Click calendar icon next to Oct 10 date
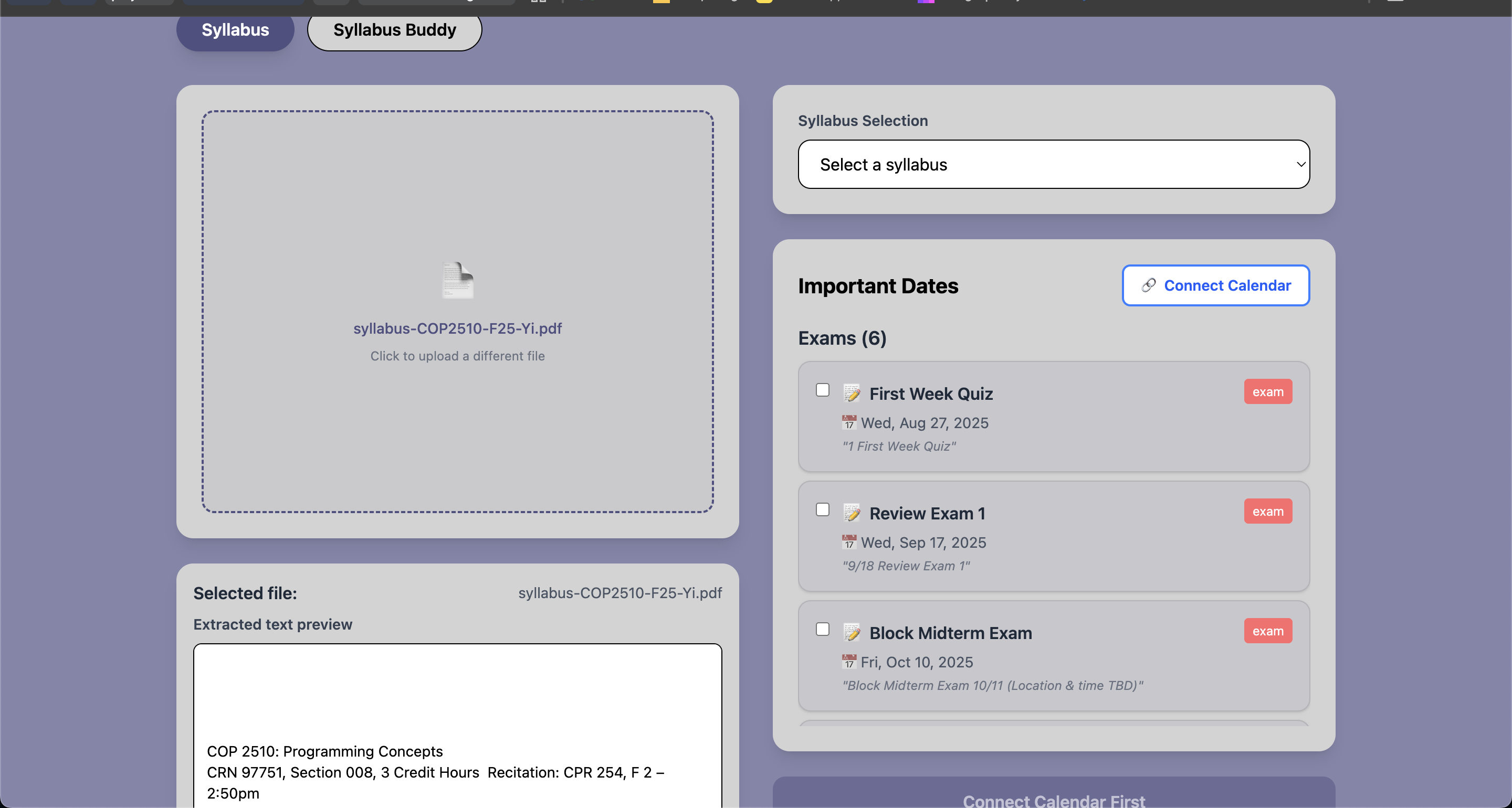 849,662
